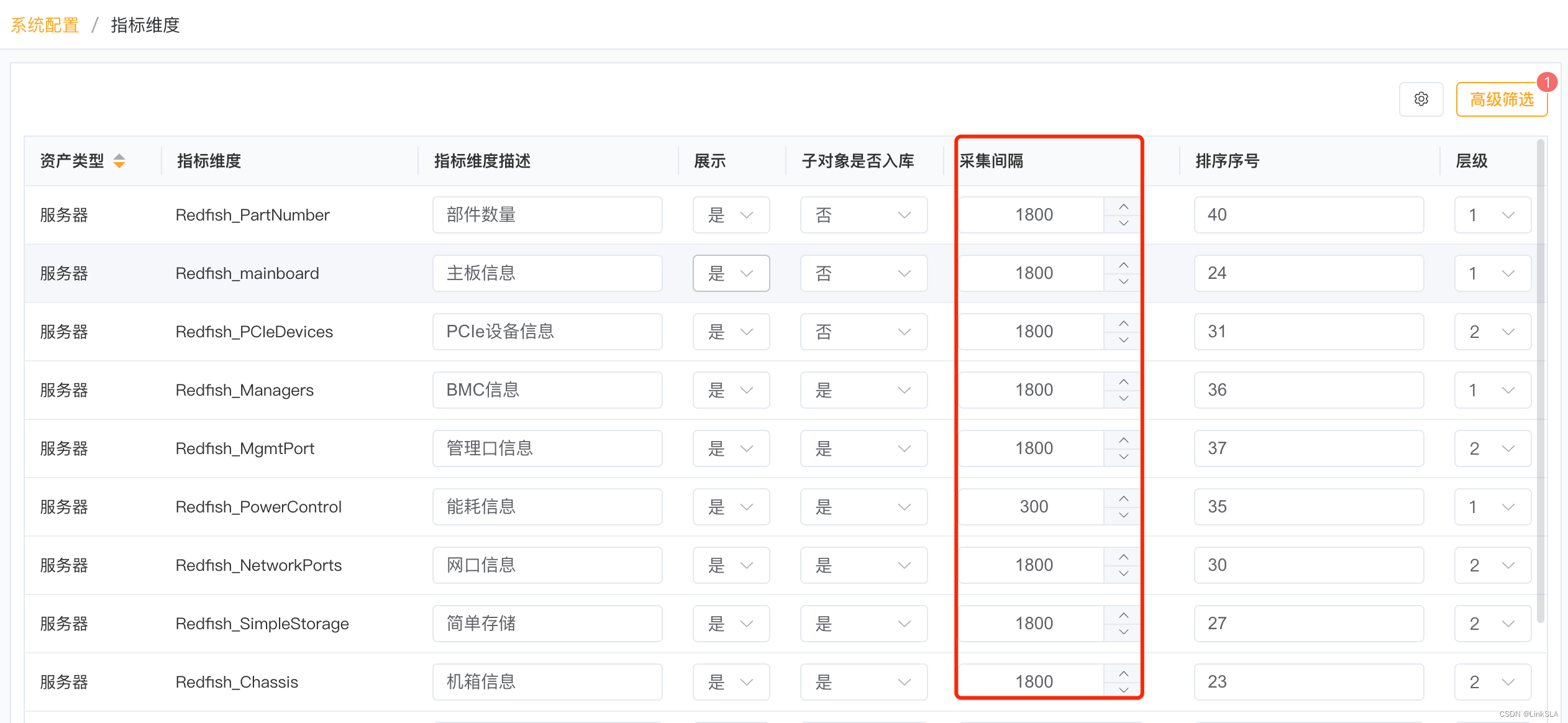This screenshot has height=723, width=1568.
Task: Increase 采集间隔 for Redfish_SimpleStorage row
Action: [x=1123, y=616]
